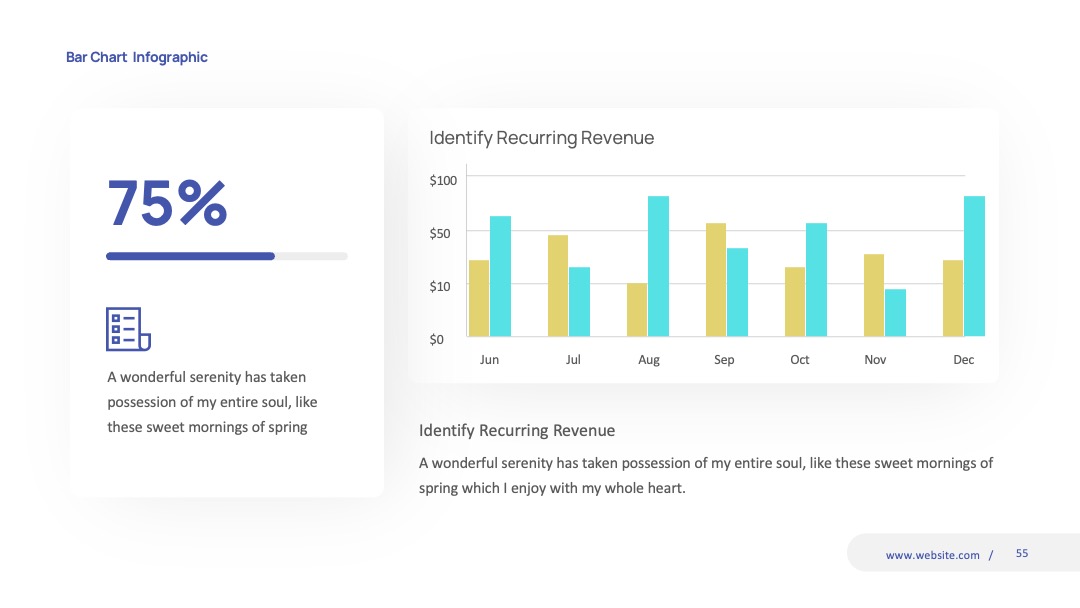The width and height of the screenshot is (1080, 608).
Task: Select the chart title 'Identify Recurring Revenue'
Action: tap(541, 138)
